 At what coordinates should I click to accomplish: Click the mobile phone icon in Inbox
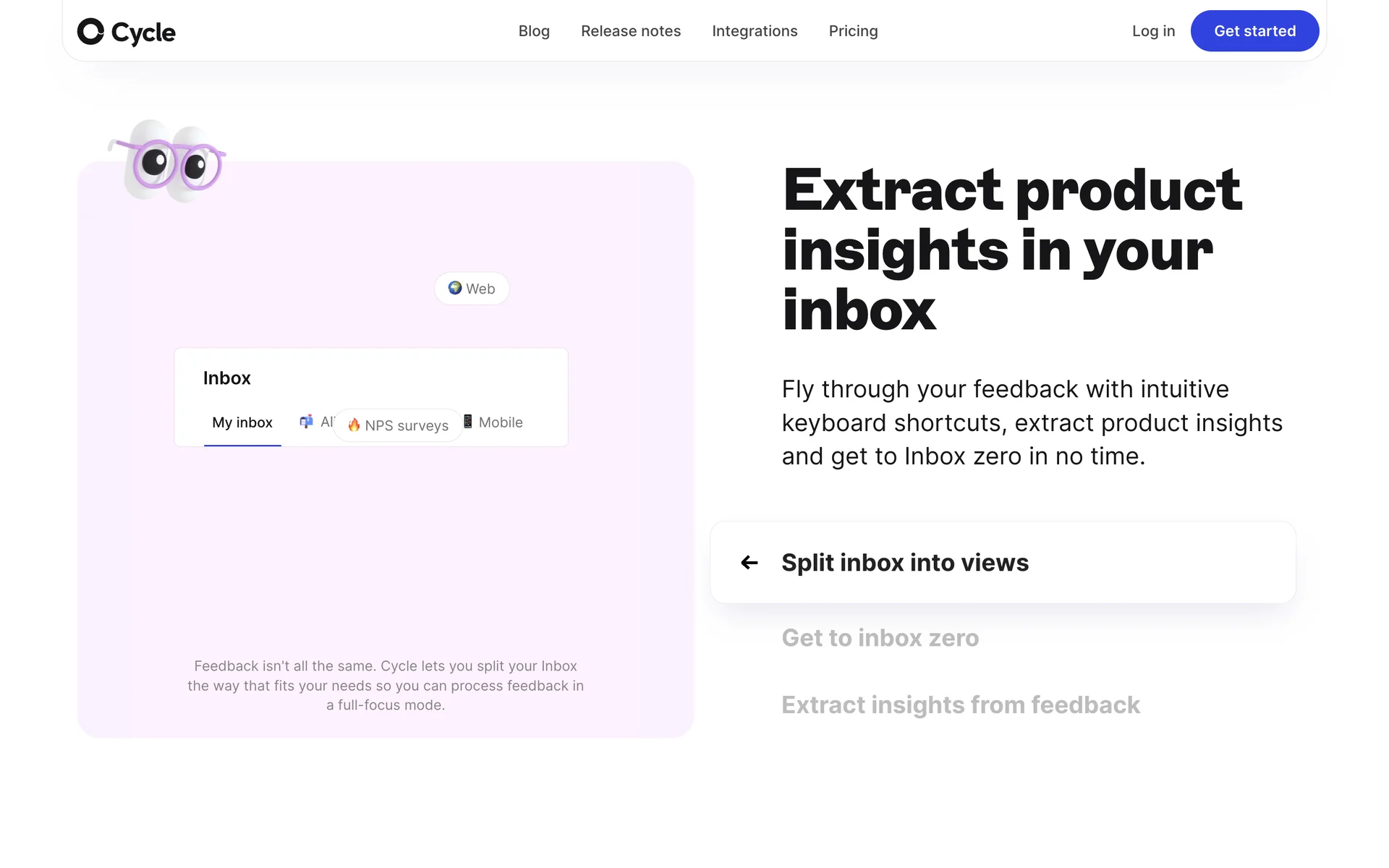468,422
